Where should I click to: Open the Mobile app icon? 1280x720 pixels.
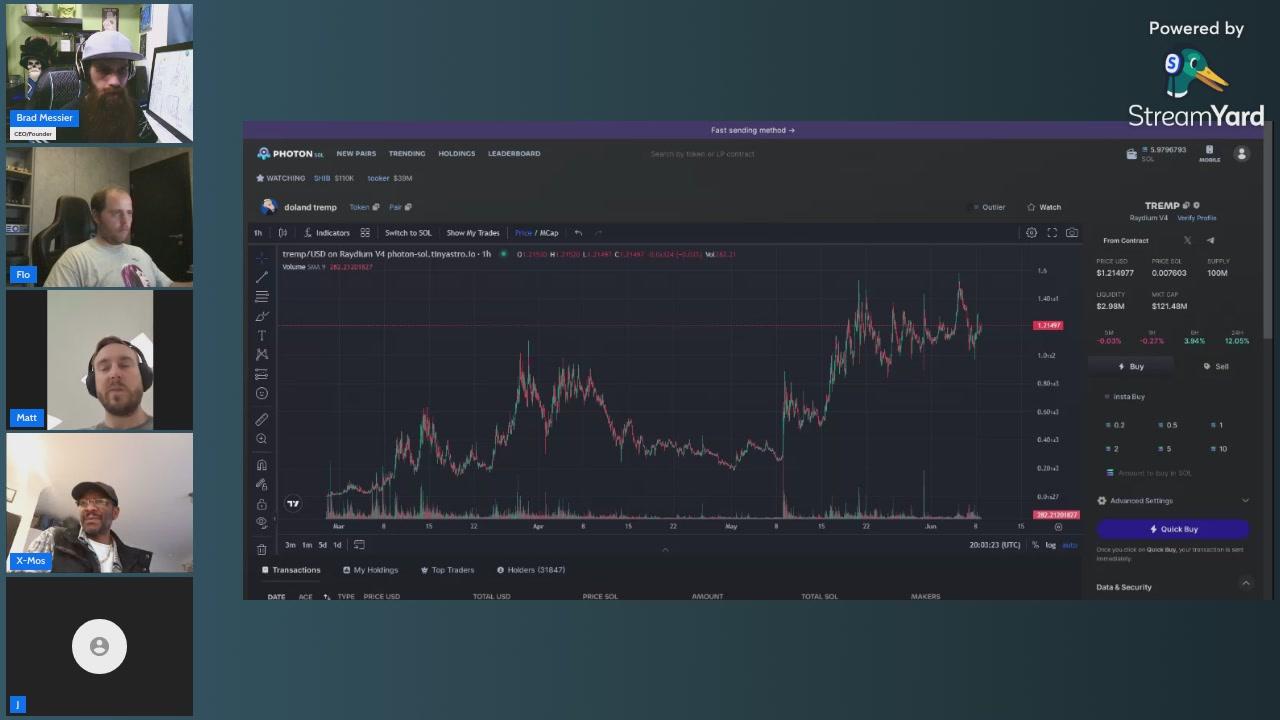(x=1209, y=153)
